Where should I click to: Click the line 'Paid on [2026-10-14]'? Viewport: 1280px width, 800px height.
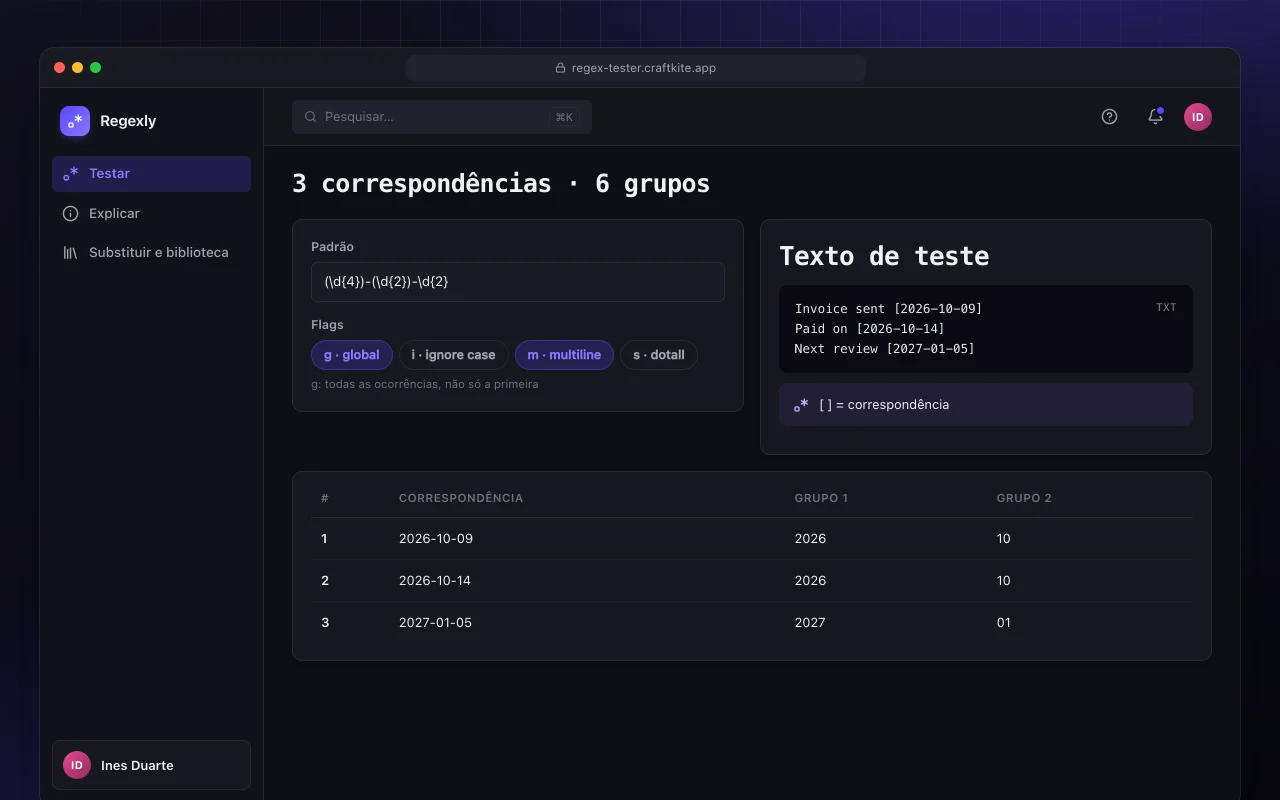tap(869, 328)
